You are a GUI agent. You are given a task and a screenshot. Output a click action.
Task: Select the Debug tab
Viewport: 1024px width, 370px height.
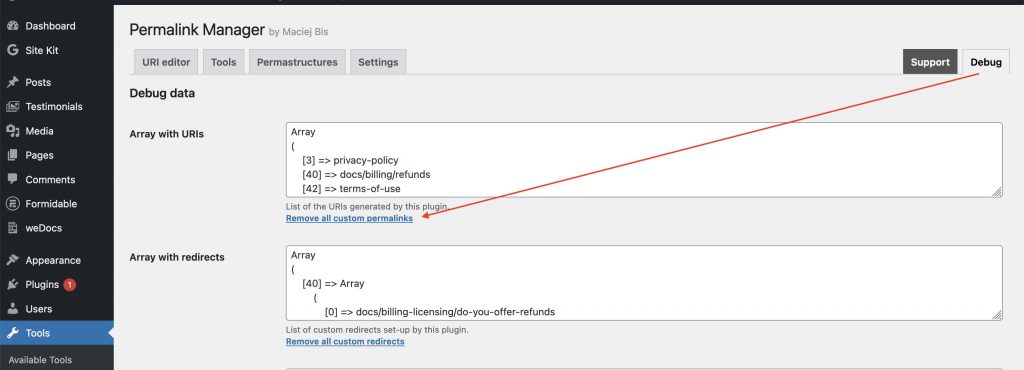985,62
